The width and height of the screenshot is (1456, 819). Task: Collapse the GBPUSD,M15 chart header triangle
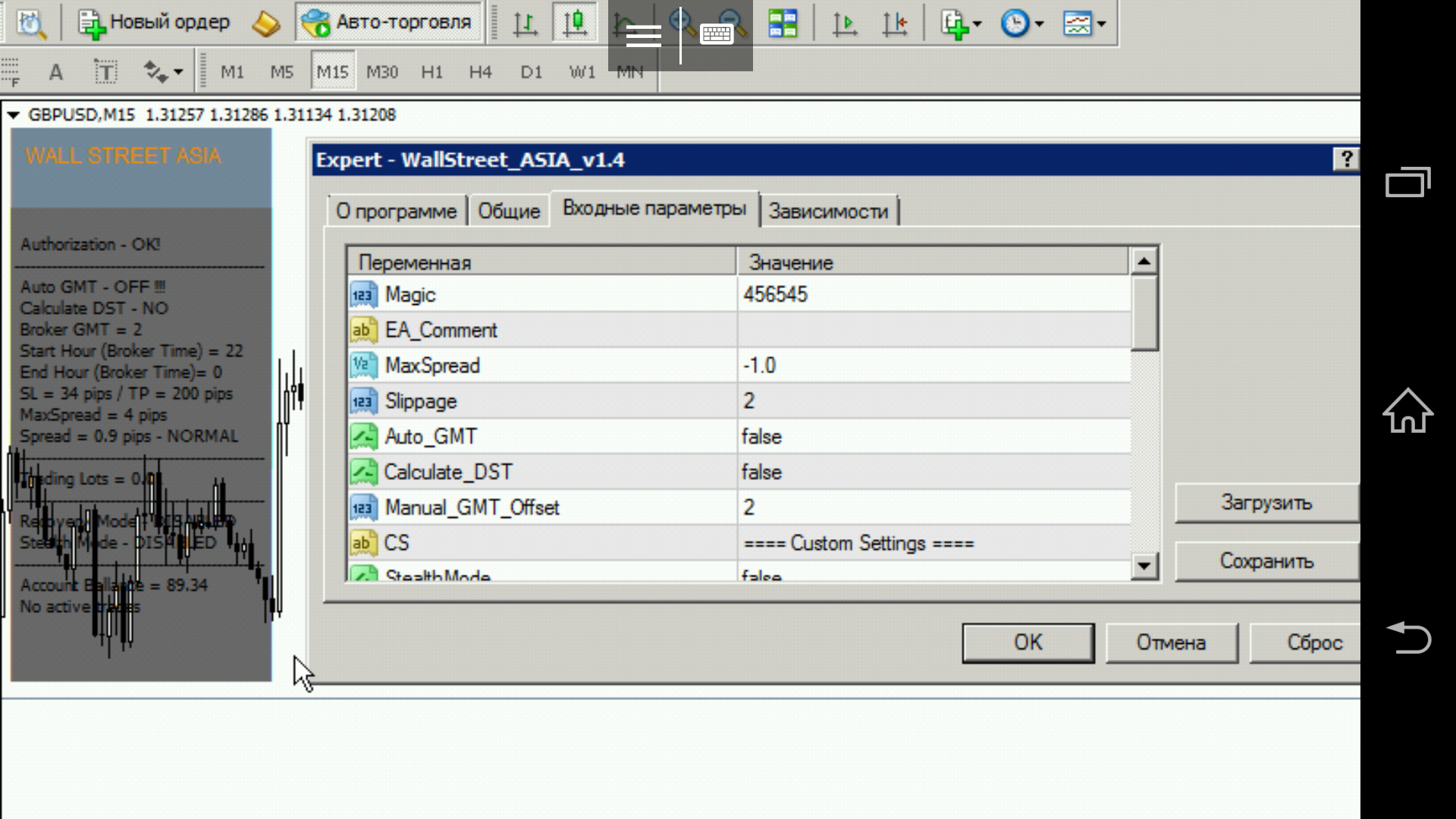pyautogui.click(x=13, y=115)
